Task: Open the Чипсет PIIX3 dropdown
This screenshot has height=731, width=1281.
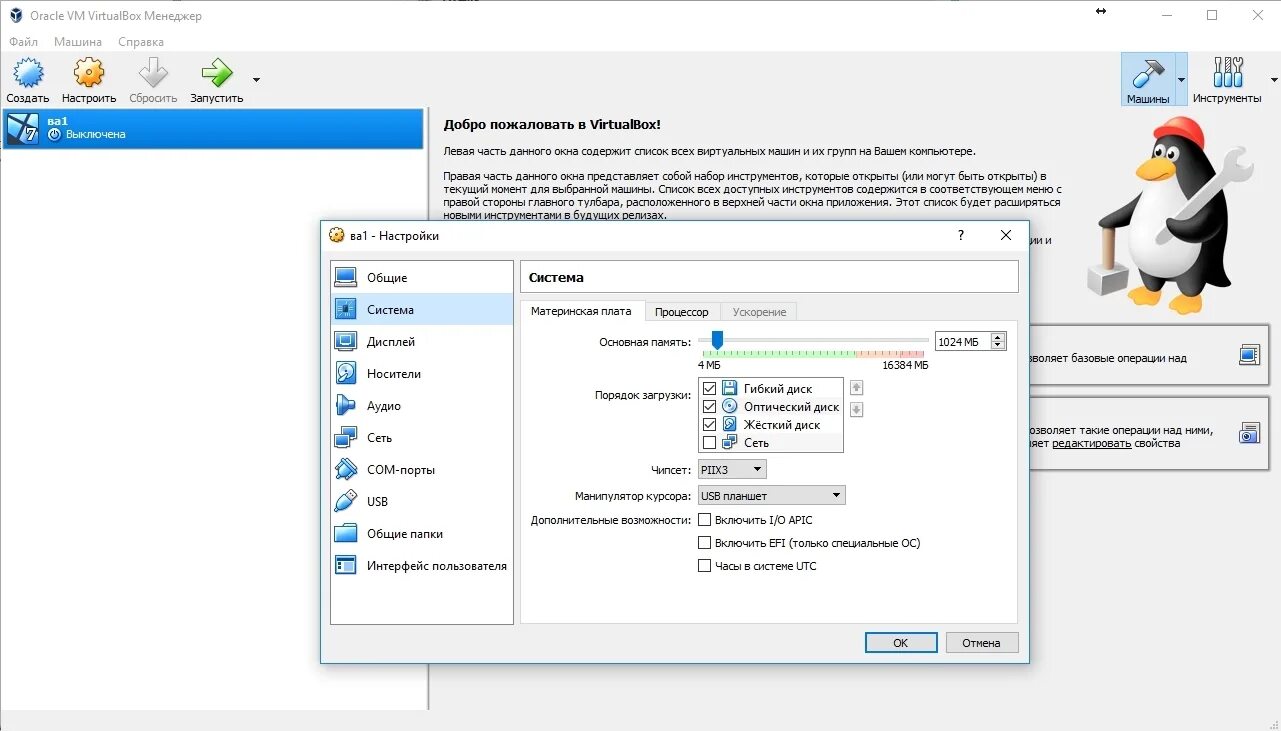Action: point(732,468)
